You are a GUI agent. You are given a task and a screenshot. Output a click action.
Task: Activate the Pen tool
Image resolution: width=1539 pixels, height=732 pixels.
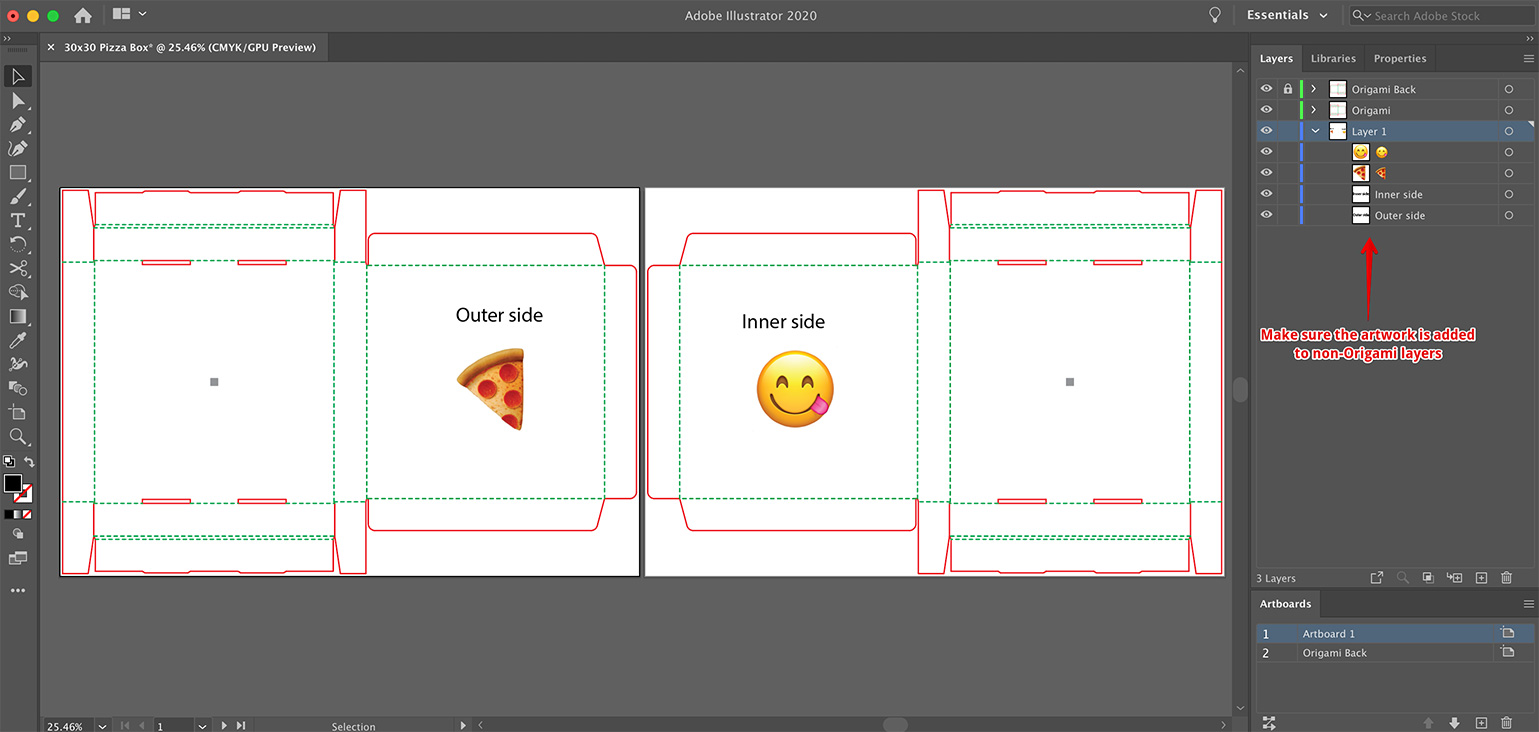pos(18,124)
